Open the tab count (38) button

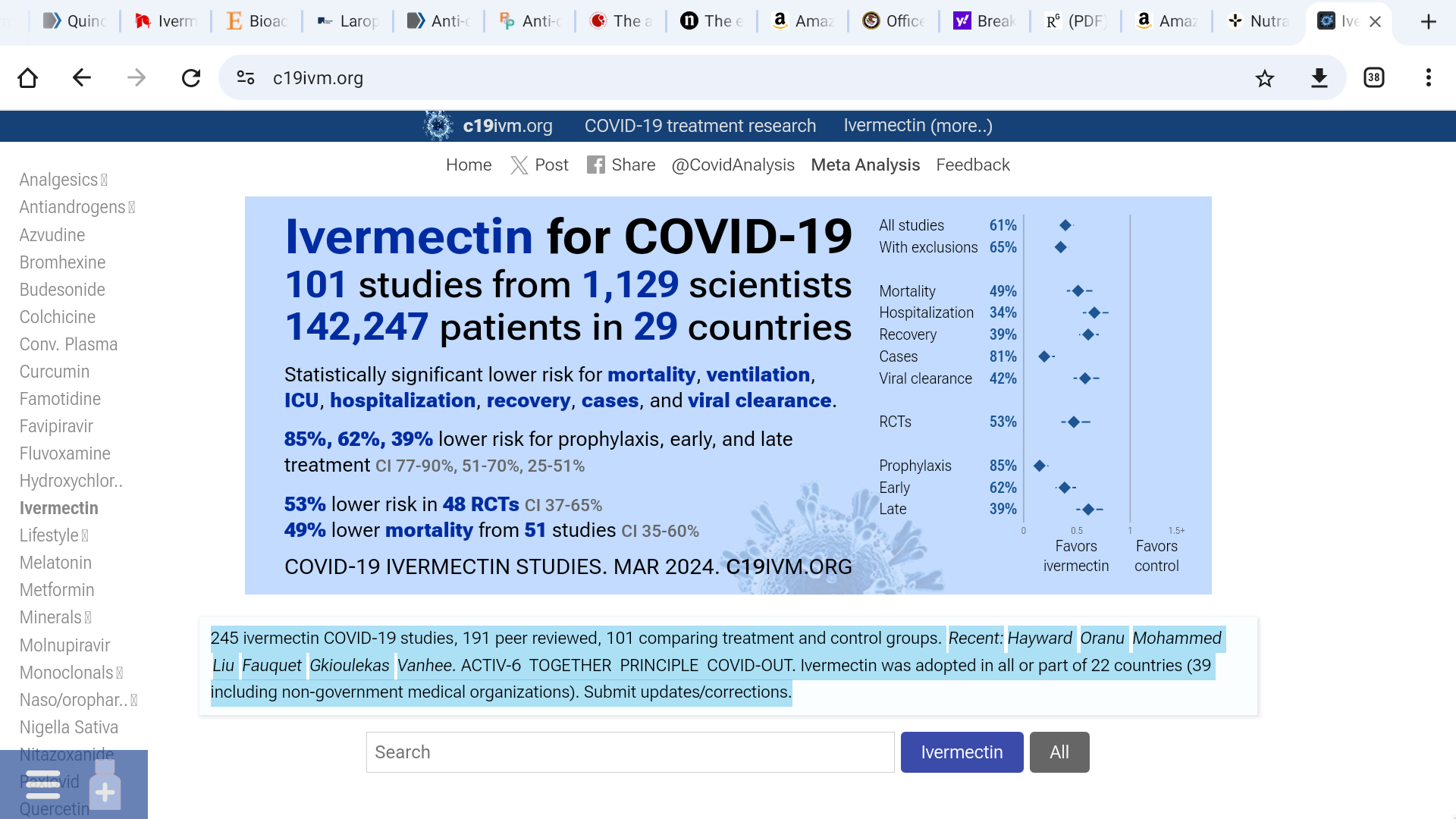(1374, 77)
